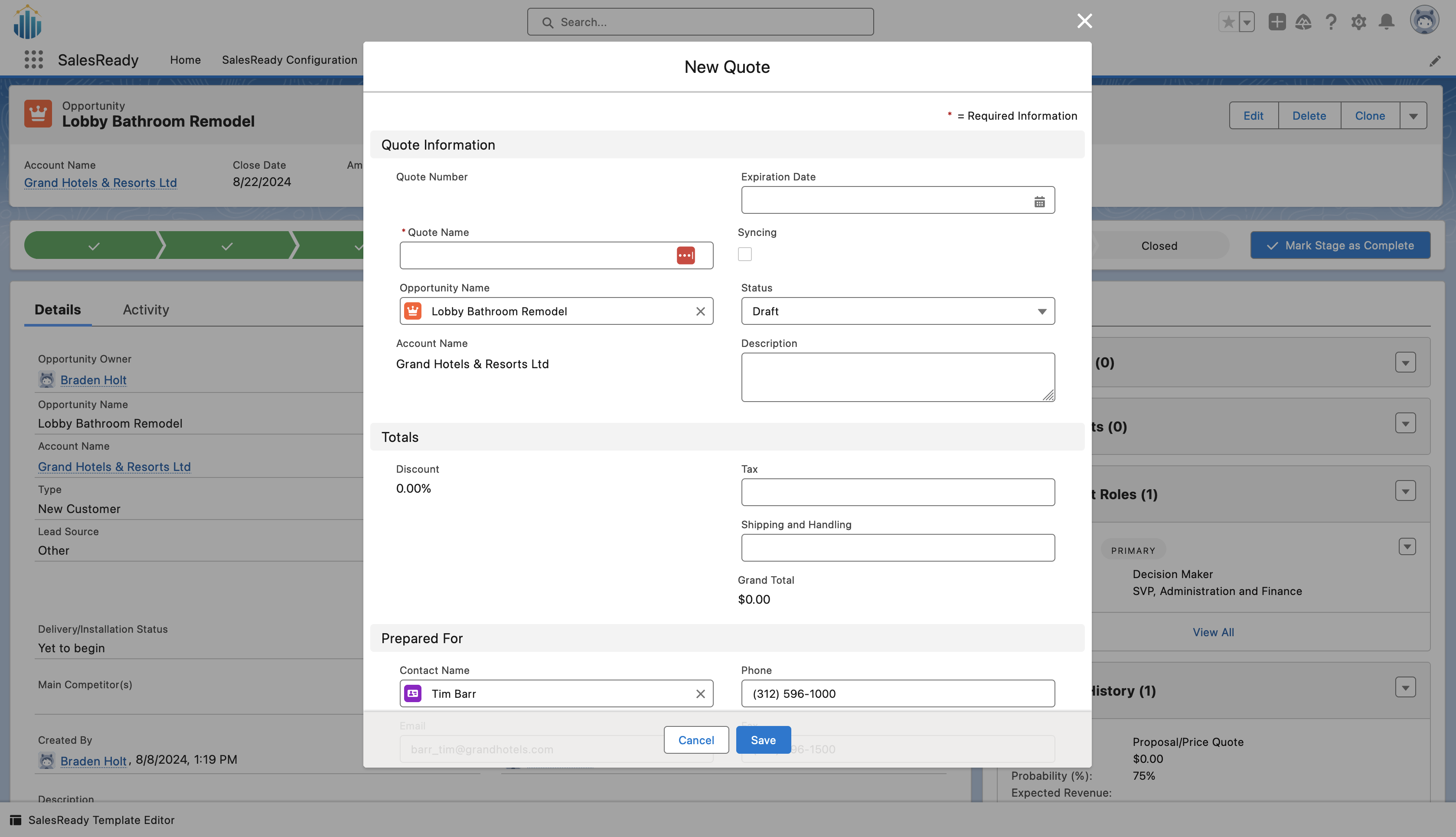Viewport: 1456px width, 837px height.
Task: Cancel the New Quote dialog
Action: [x=696, y=740]
